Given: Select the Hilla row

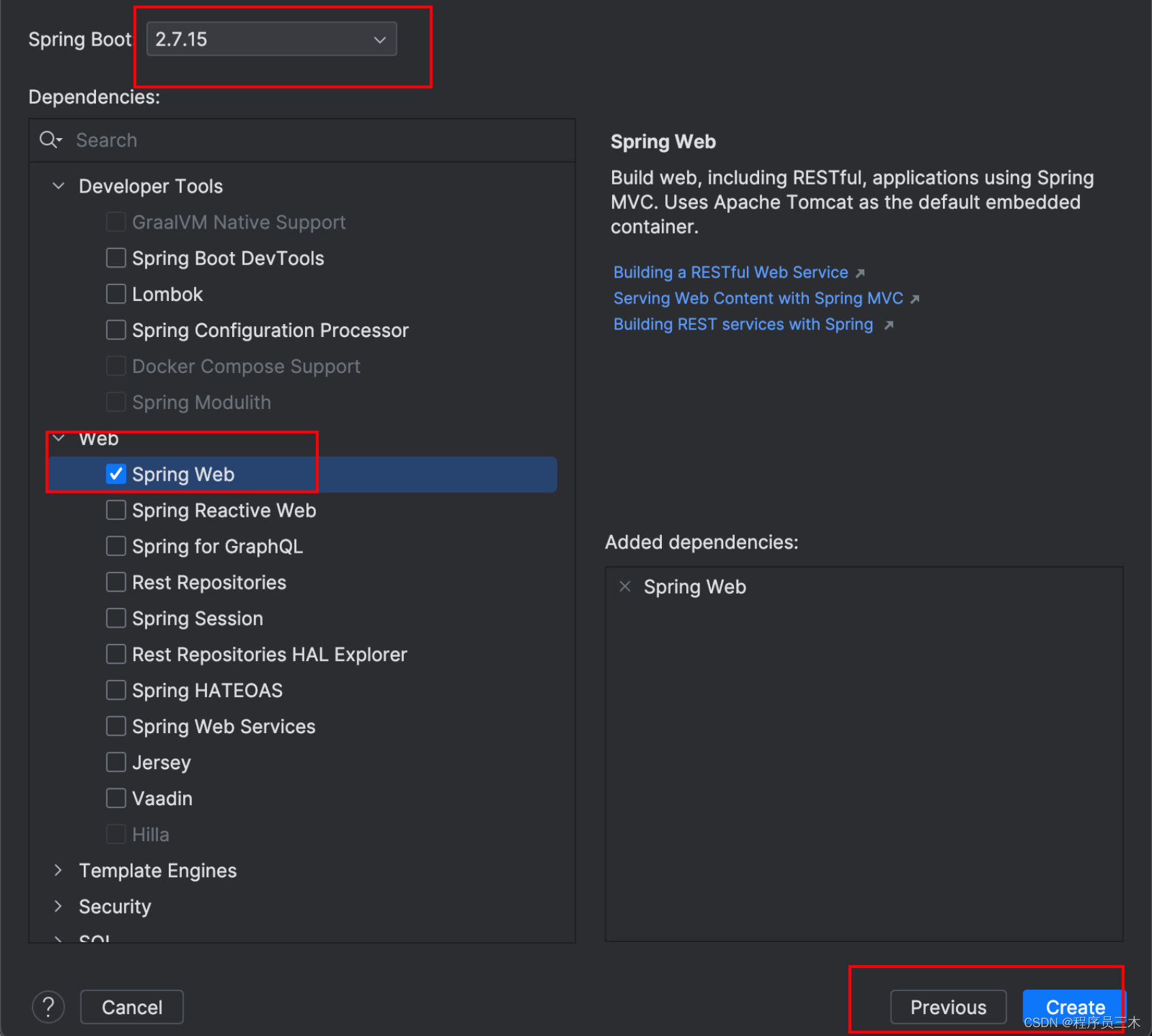Looking at the screenshot, I should click(x=303, y=835).
